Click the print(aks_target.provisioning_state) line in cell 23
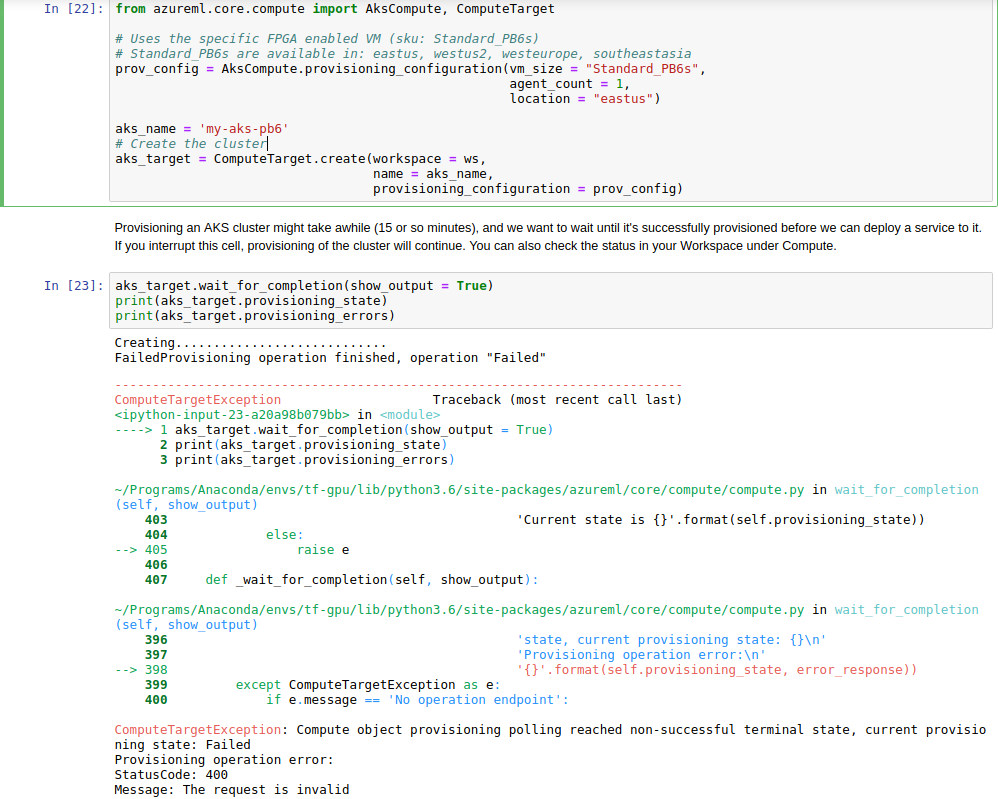This screenshot has height=799, width=998. tap(251, 301)
